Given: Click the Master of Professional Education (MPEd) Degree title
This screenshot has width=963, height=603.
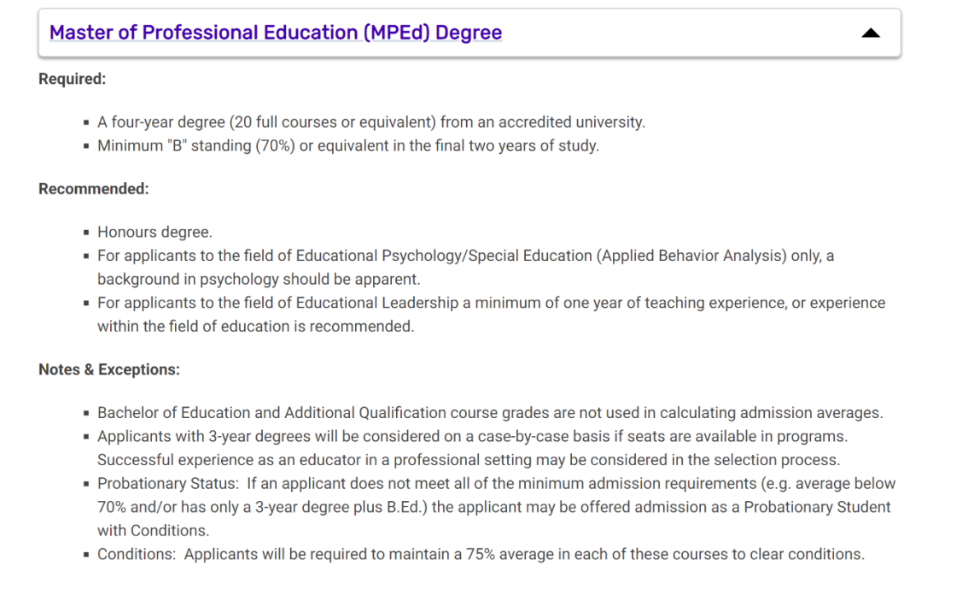Looking at the screenshot, I should pyautogui.click(x=275, y=33).
